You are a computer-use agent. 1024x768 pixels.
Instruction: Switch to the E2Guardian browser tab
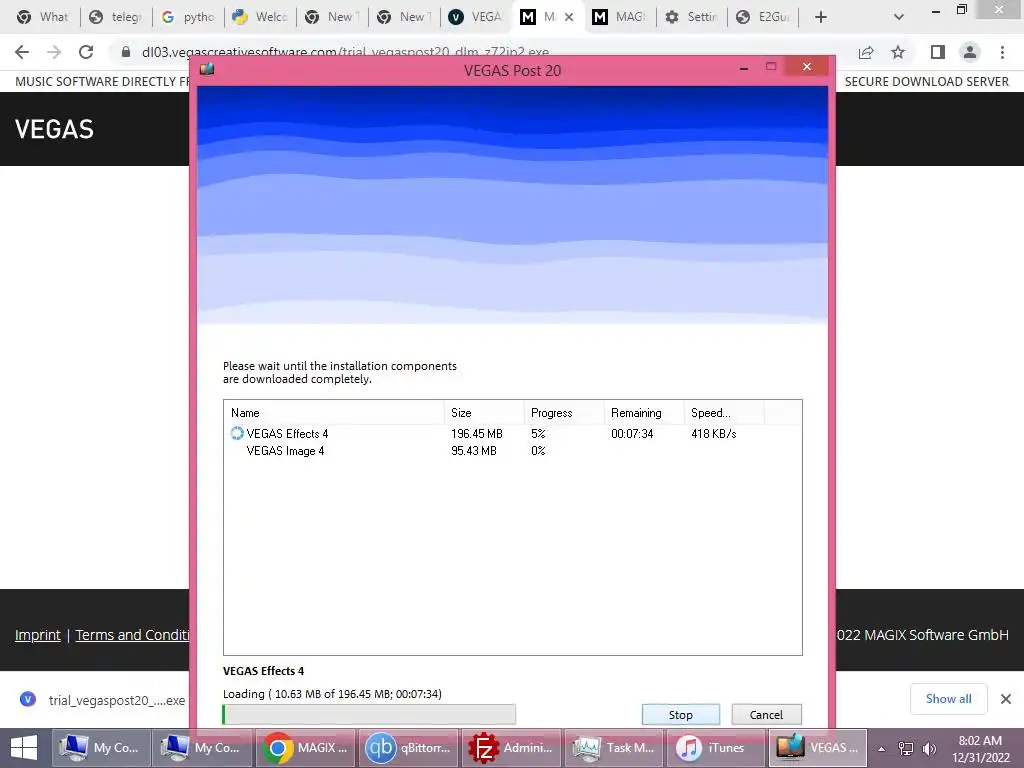coord(763,17)
